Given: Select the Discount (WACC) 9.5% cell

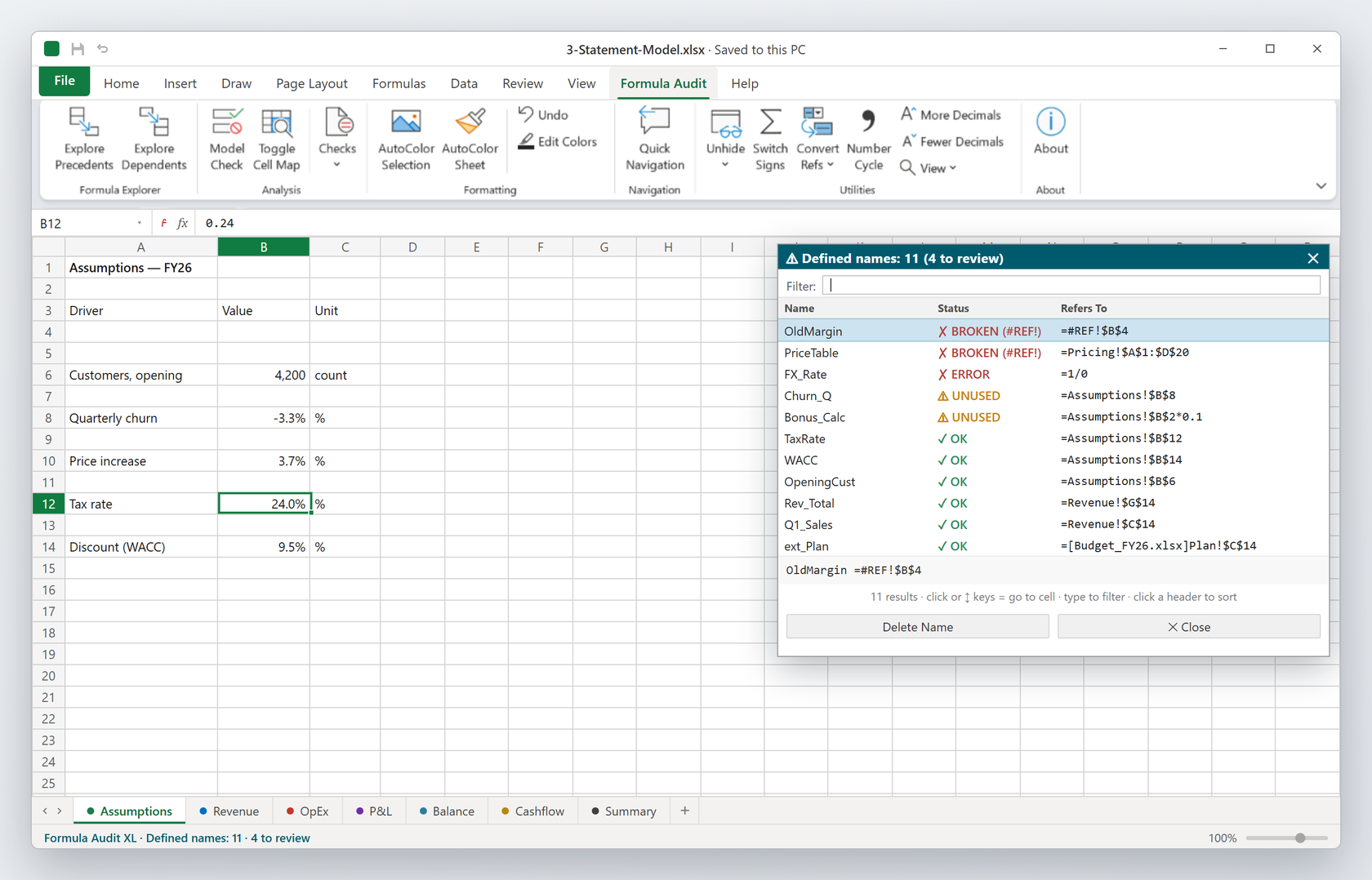Looking at the screenshot, I should tap(263, 547).
